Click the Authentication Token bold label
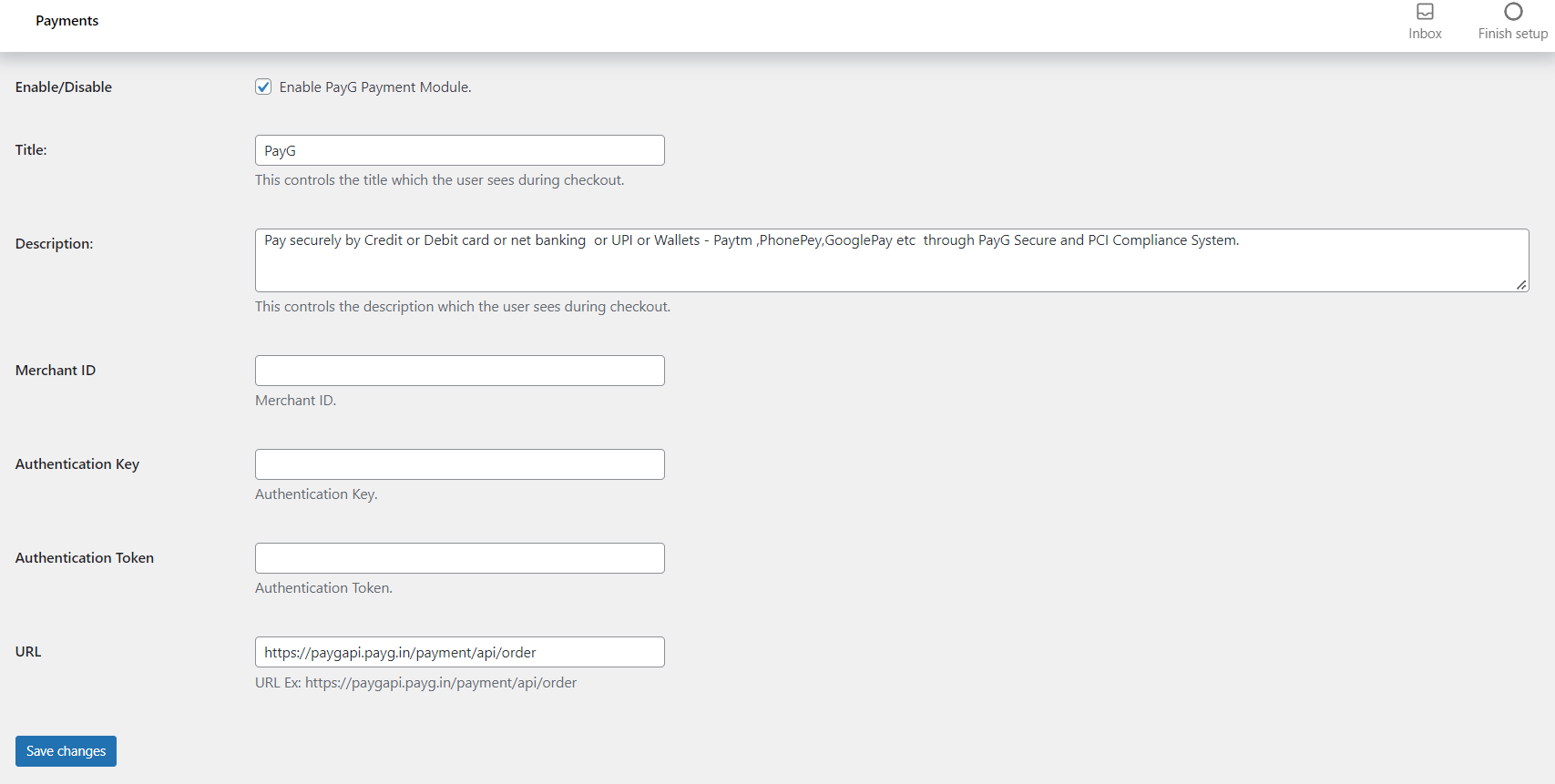 85,558
